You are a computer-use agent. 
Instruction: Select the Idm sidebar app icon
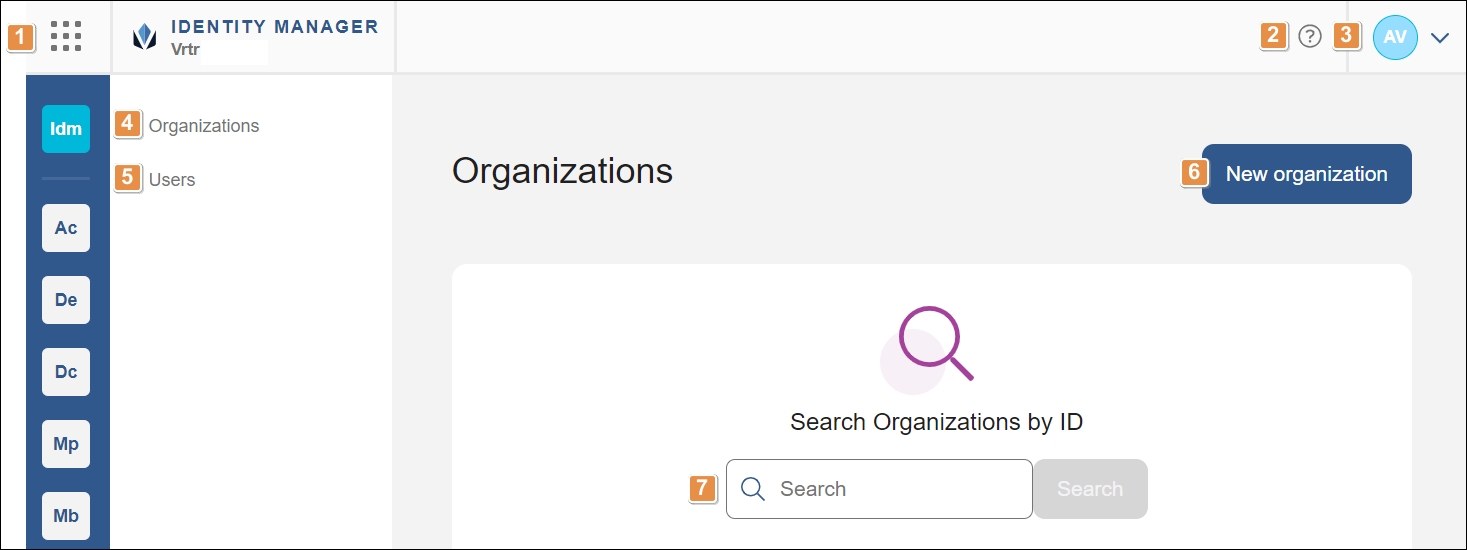point(66,129)
